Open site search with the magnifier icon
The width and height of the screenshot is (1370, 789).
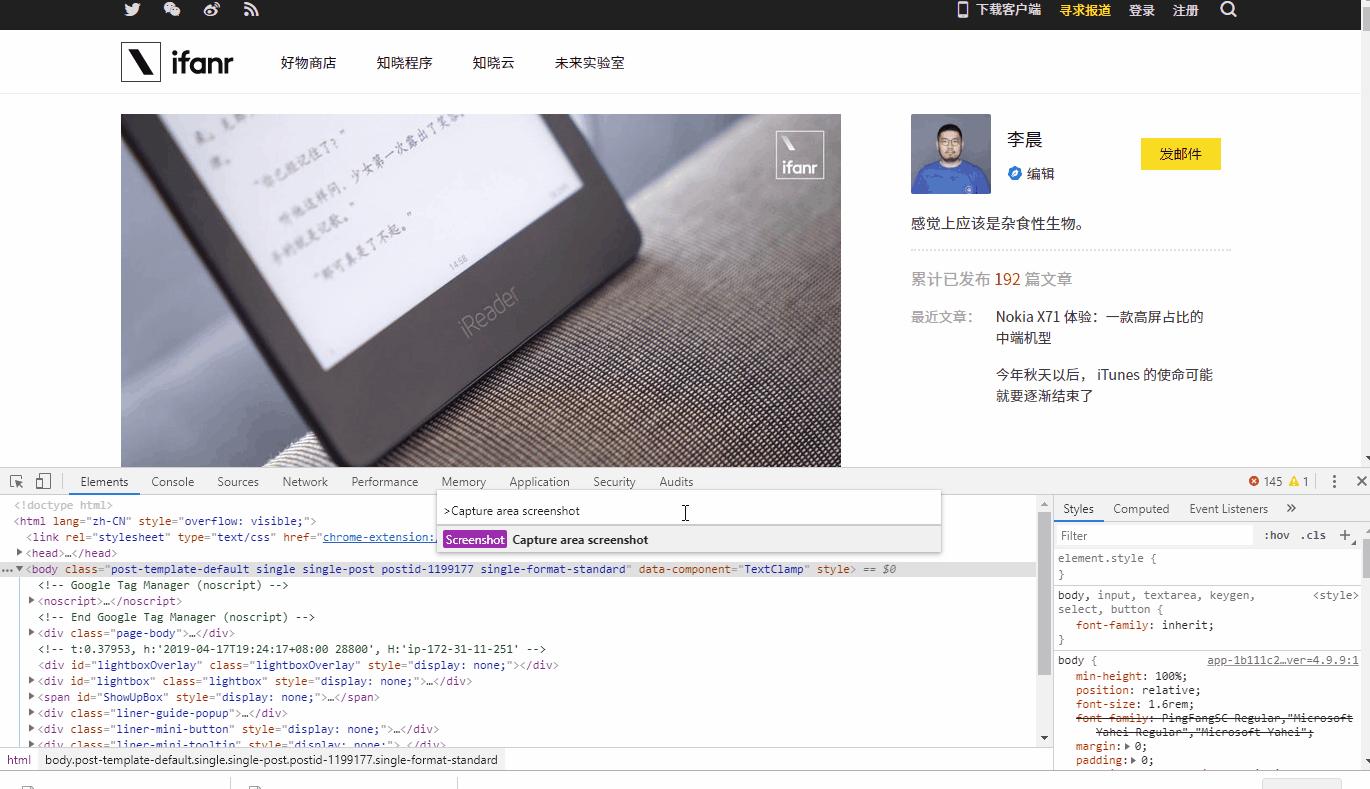pos(1228,11)
